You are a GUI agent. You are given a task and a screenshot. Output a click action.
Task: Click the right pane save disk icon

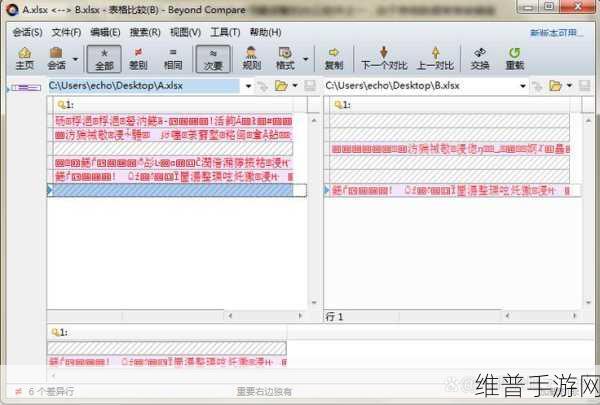tap(584, 86)
